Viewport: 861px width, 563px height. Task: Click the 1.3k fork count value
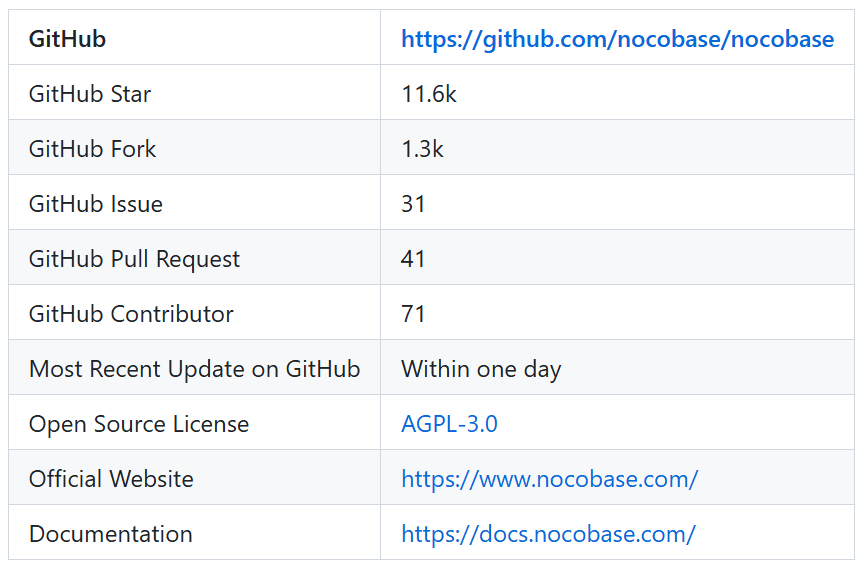(422, 149)
